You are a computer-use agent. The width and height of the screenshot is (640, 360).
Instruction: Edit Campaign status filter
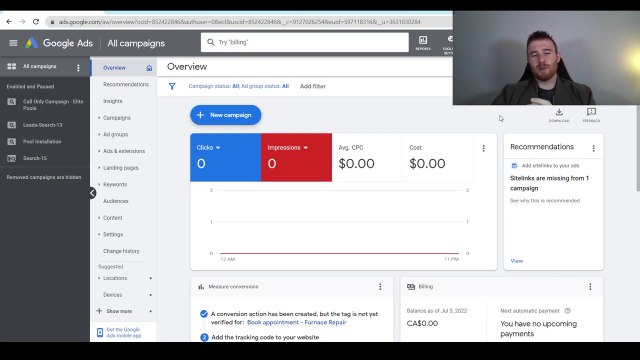click(x=238, y=86)
